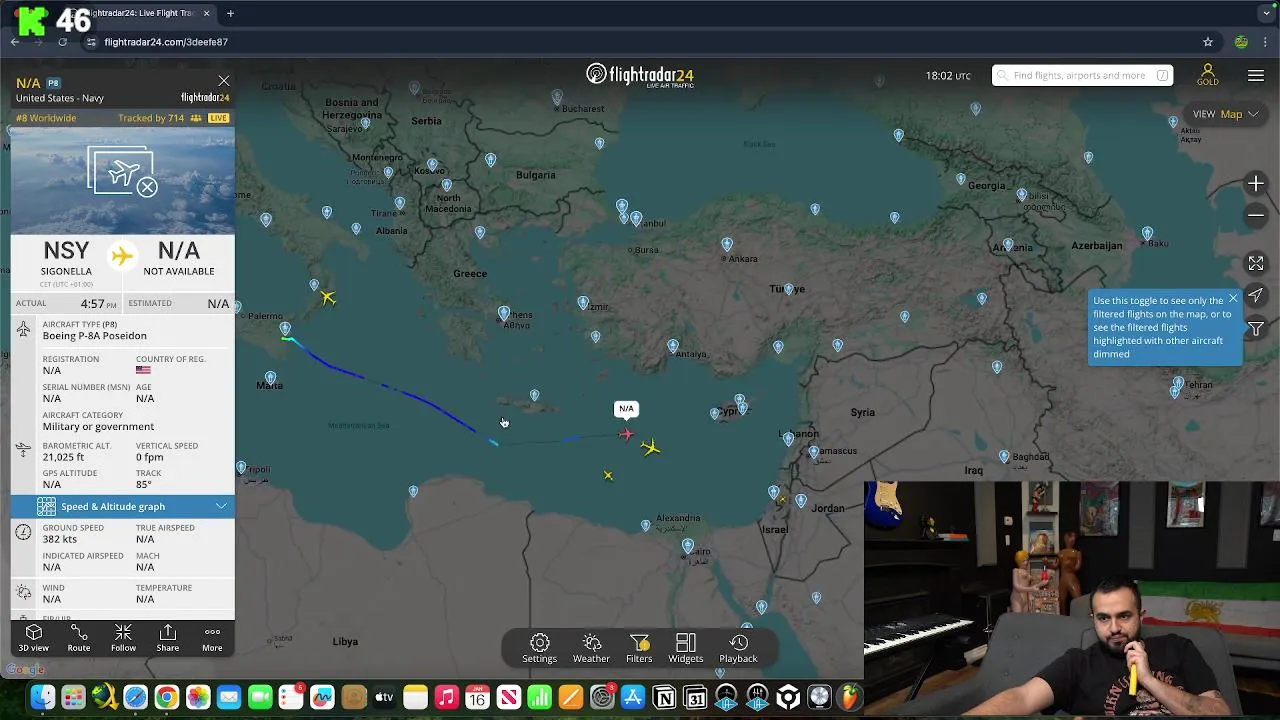The width and height of the screenshot is (1280, 720).
Task: Open Google Chrome from the dock
Action: [167, 697]
